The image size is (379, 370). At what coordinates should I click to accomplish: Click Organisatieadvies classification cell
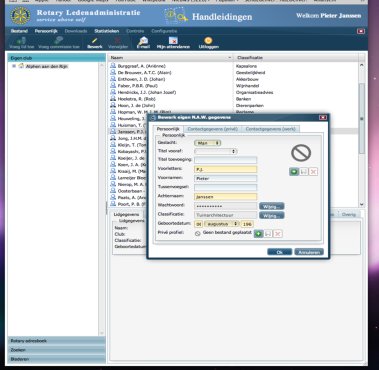(x=254, y=92)
